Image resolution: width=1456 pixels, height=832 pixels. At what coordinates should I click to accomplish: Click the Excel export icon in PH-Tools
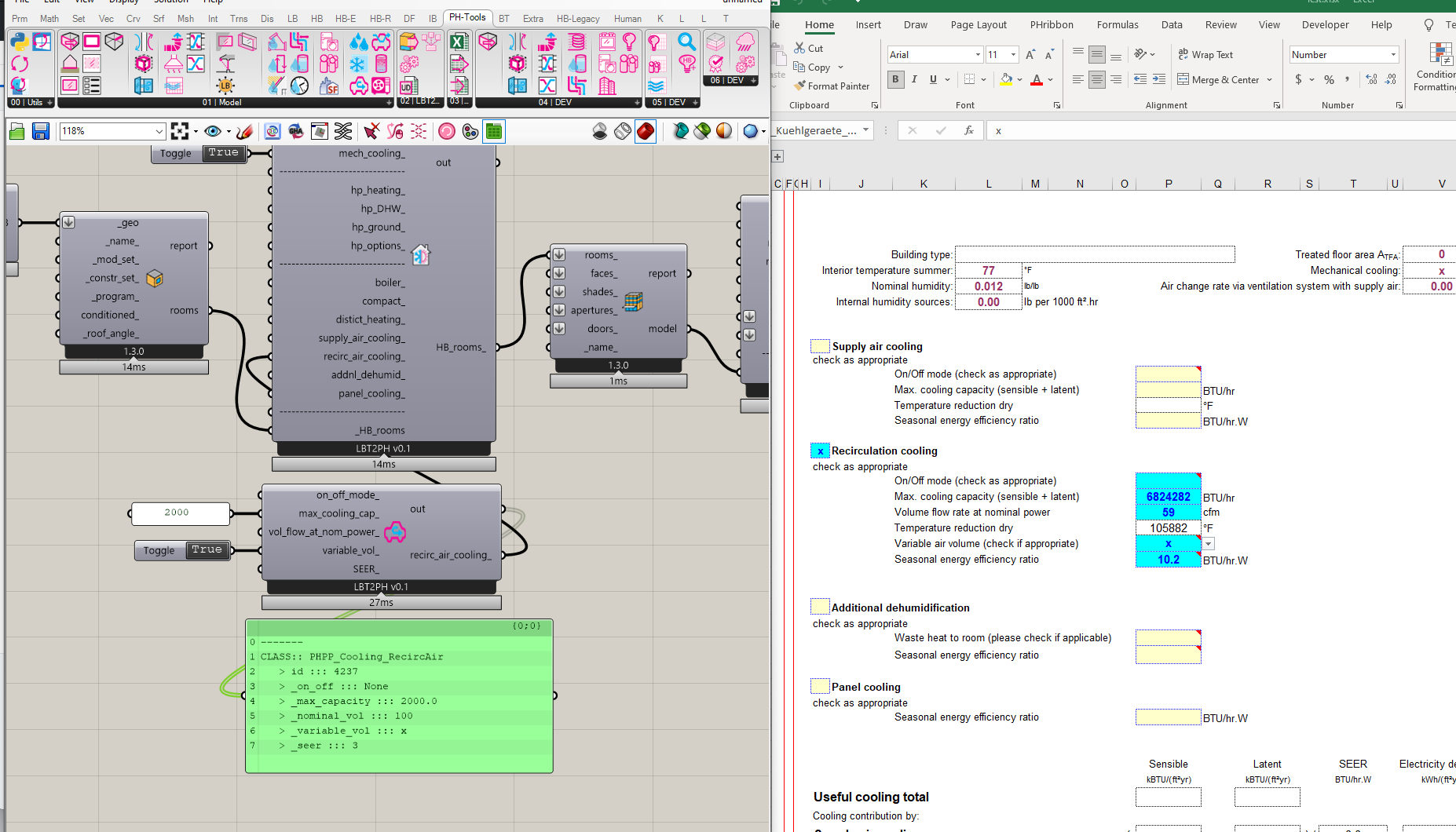click(x=459, y=42)
